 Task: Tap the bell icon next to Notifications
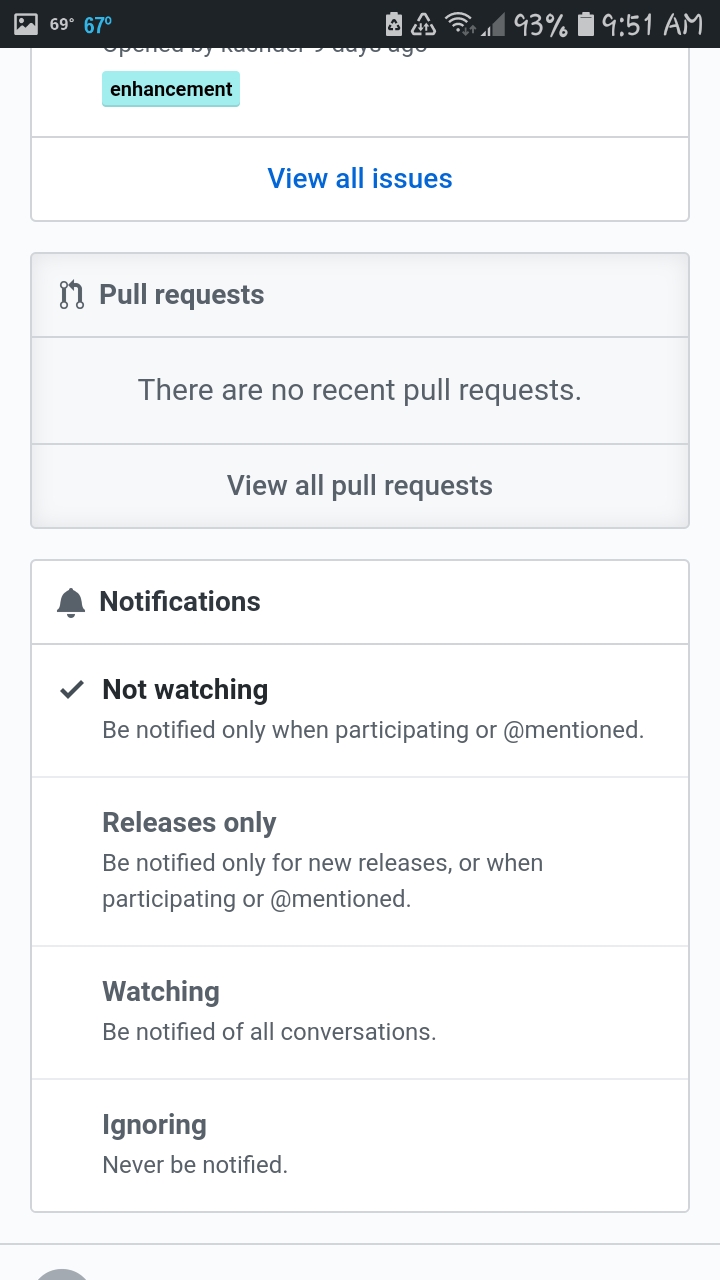click(x=70, y=601)
